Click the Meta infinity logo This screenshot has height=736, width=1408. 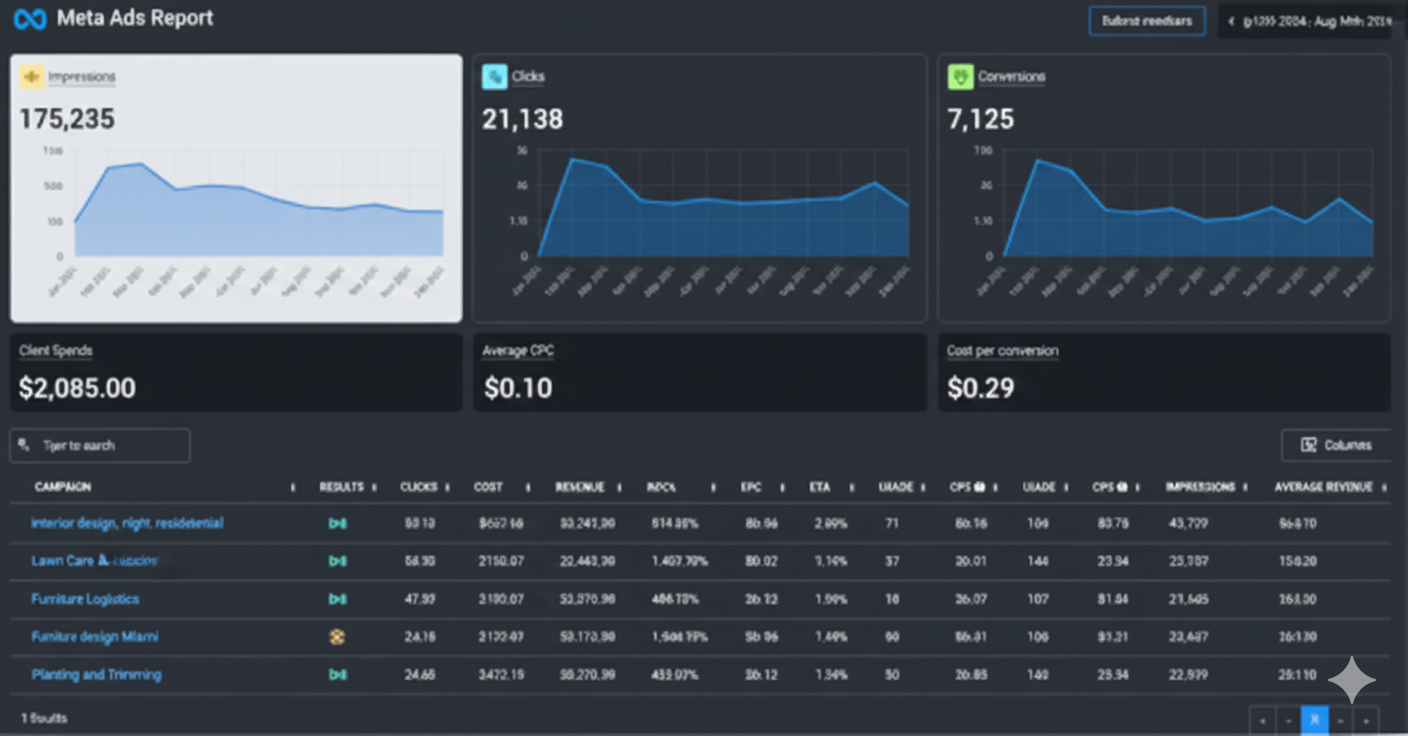[30, 19]
